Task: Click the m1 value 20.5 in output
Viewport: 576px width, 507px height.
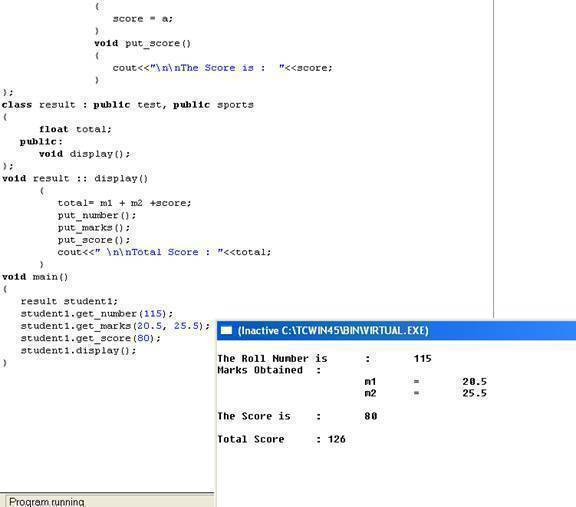Action: coord(475,382)
